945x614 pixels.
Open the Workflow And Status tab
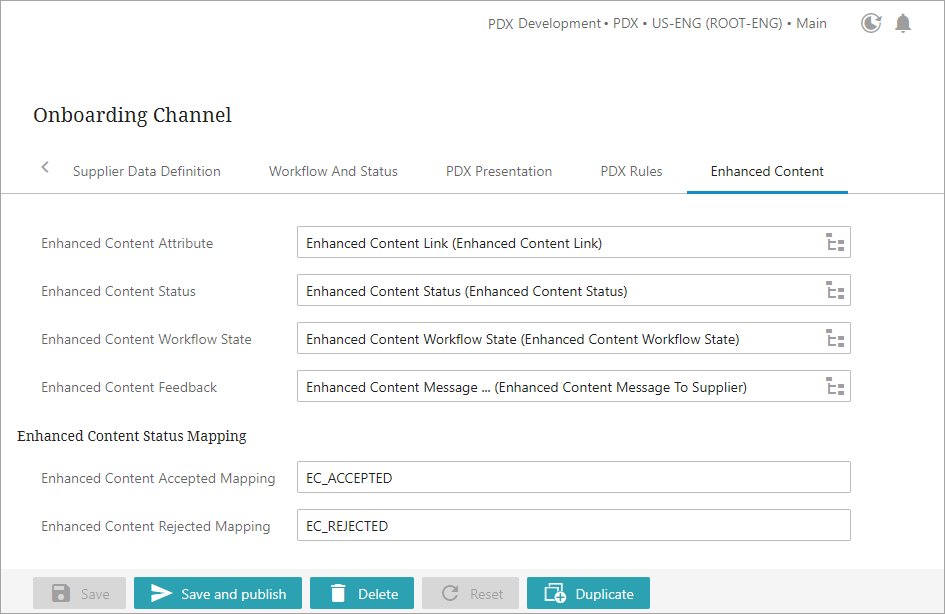point(333,171)
